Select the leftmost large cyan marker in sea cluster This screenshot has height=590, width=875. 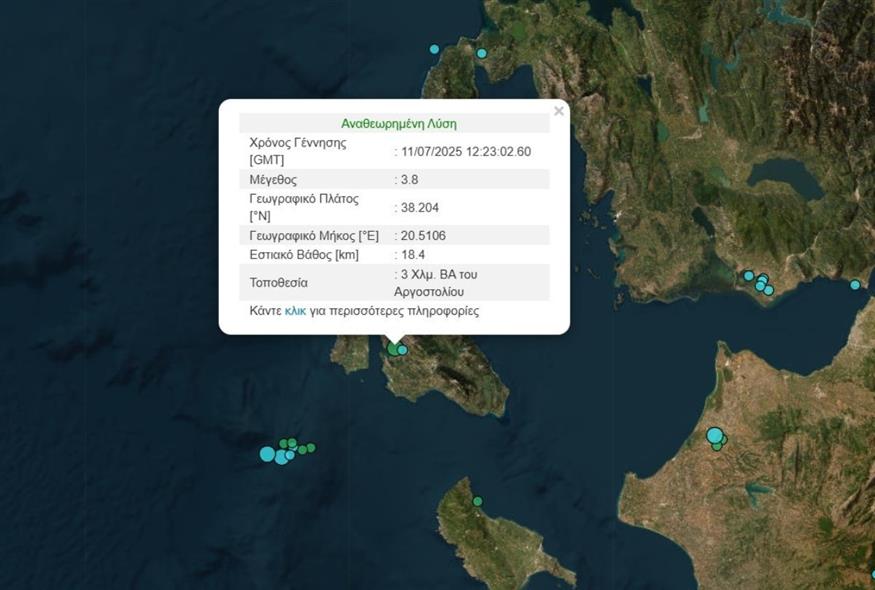(x=267, y=454)
